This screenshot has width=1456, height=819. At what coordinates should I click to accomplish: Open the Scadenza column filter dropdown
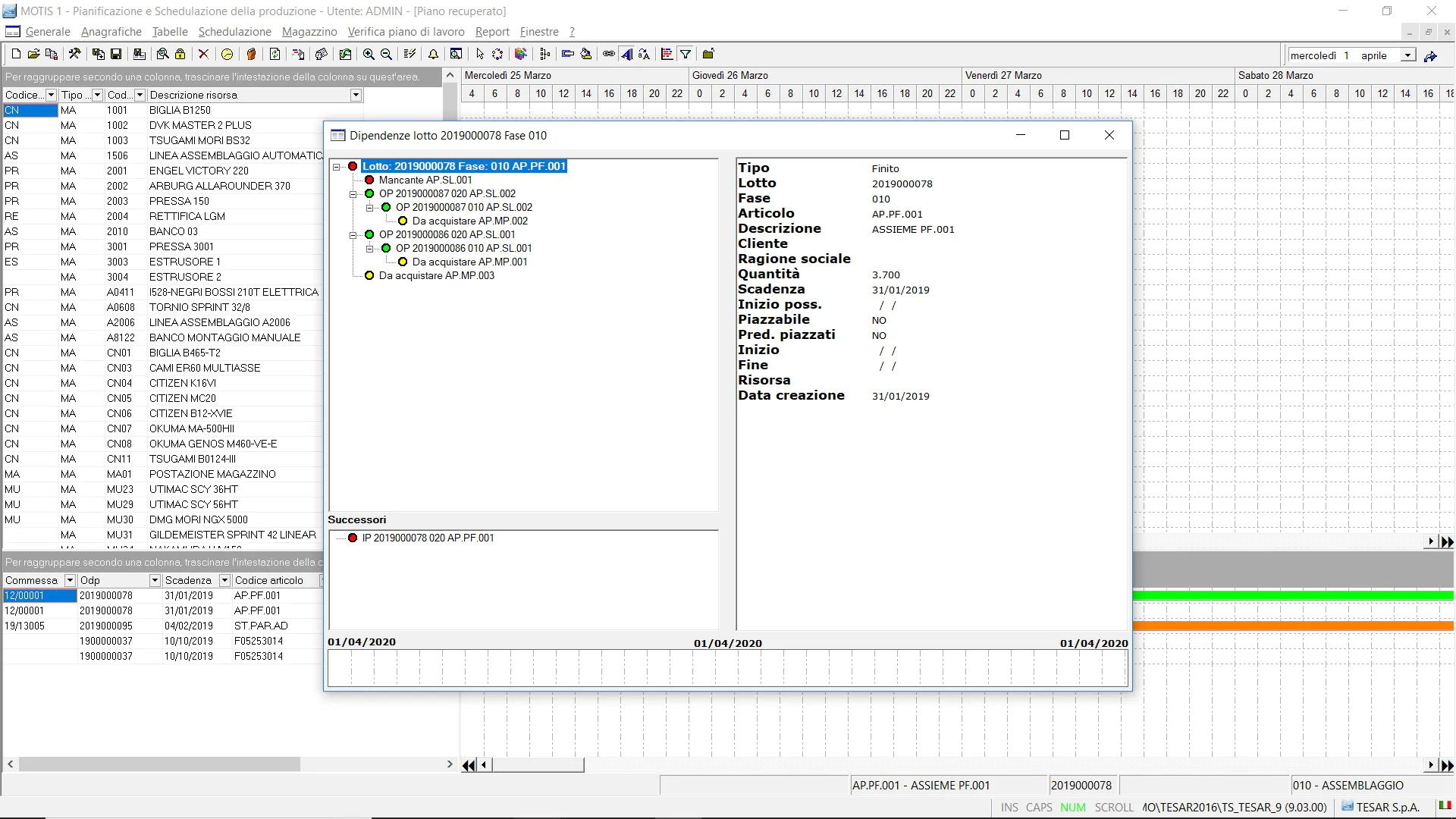(224, 580)
